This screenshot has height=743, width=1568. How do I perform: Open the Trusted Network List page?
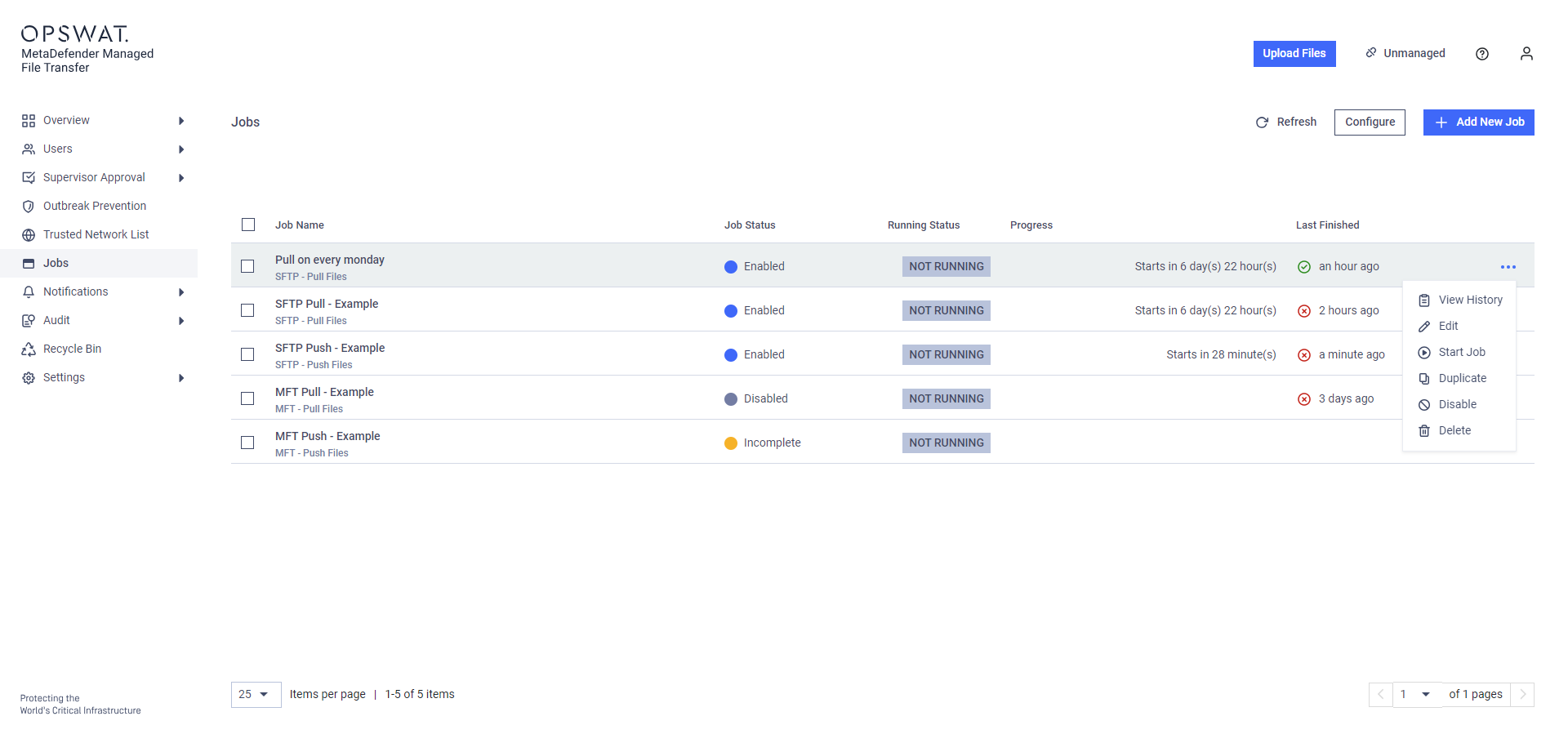coord(96,234)
